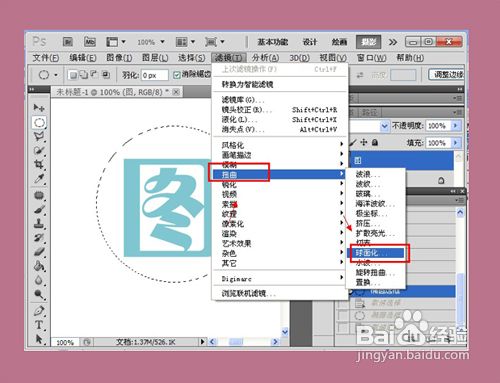Choose 球面化 from the 扭曲 submenu
The image size is (500, 383).
[375, 253]
